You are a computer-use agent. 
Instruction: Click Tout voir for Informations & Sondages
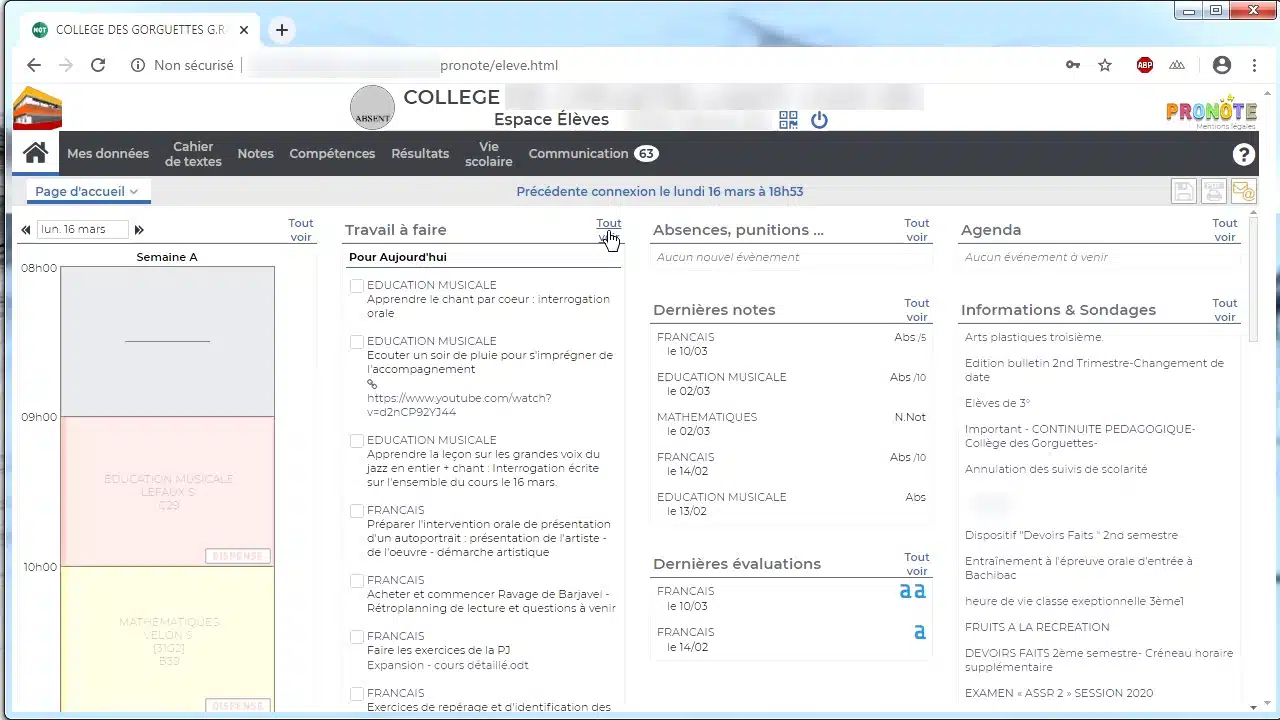tap(1225, 310)
